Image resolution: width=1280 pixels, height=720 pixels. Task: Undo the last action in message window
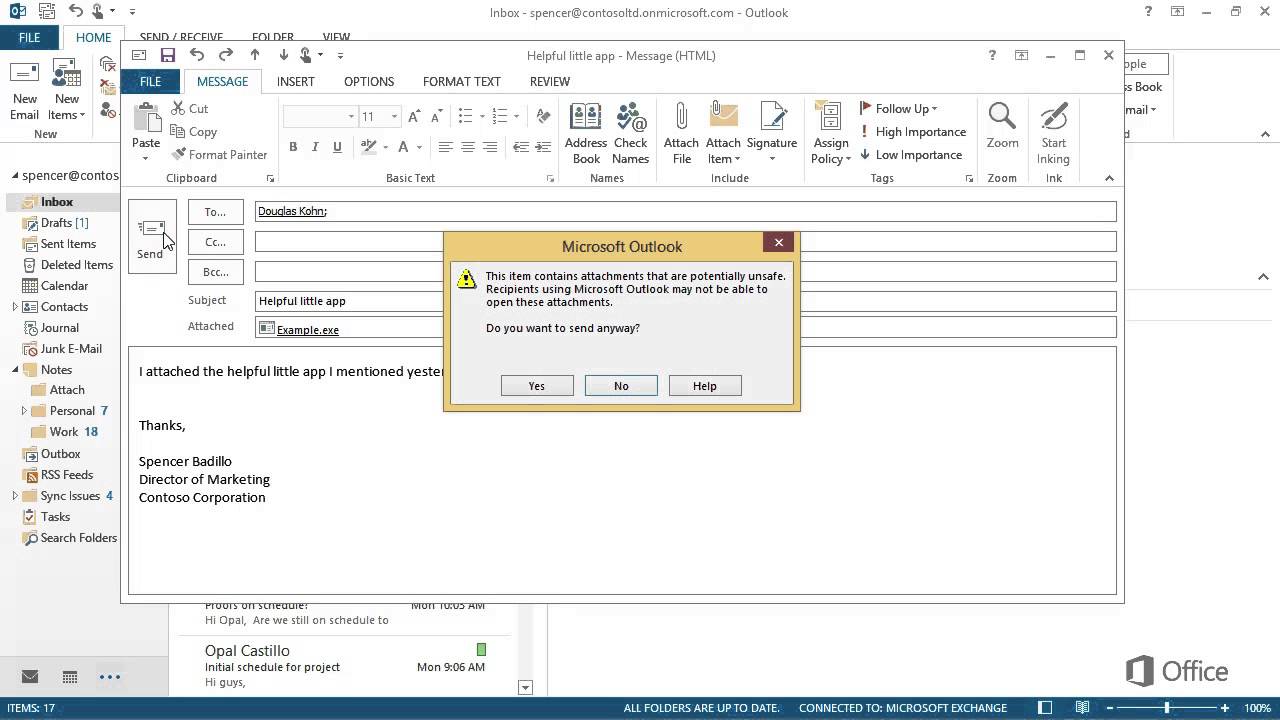[x=197, y=55]
